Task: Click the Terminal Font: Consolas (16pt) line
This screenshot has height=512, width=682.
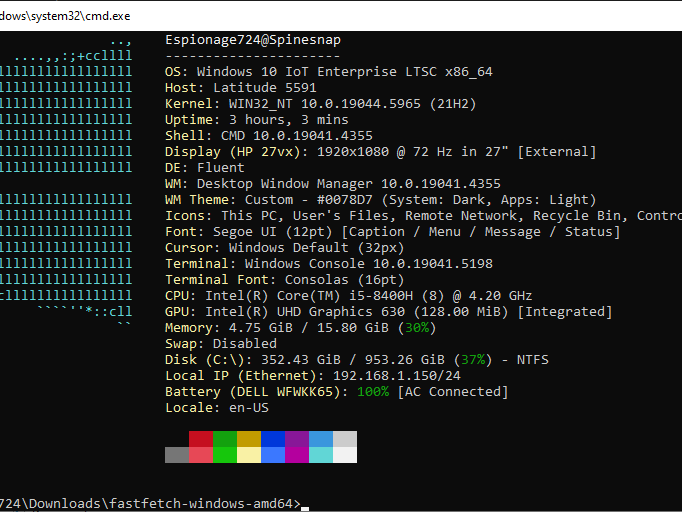Action: pyautogui.click(x=284, y=280)
